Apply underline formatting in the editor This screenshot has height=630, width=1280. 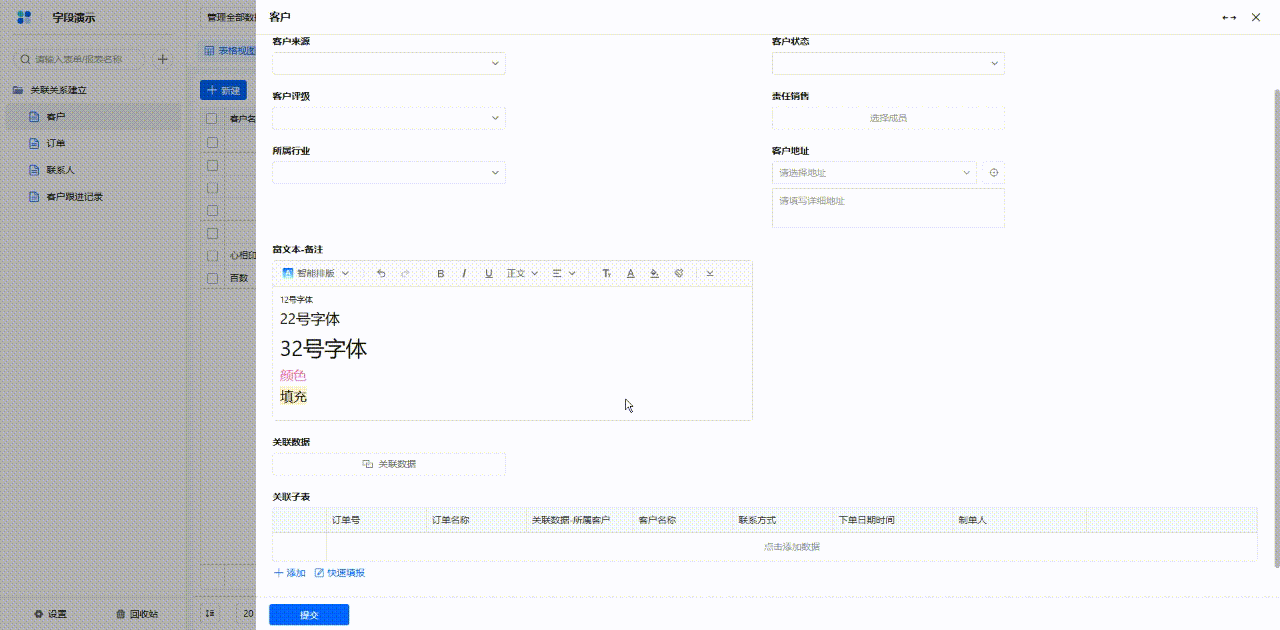coord(489,273)
